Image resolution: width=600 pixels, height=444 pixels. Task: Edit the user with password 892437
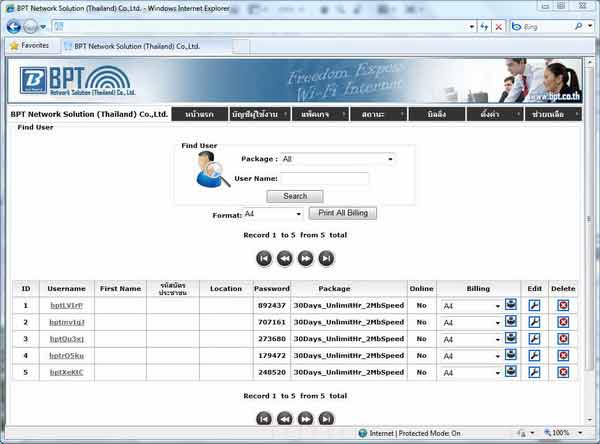click(x=534, y=305)
